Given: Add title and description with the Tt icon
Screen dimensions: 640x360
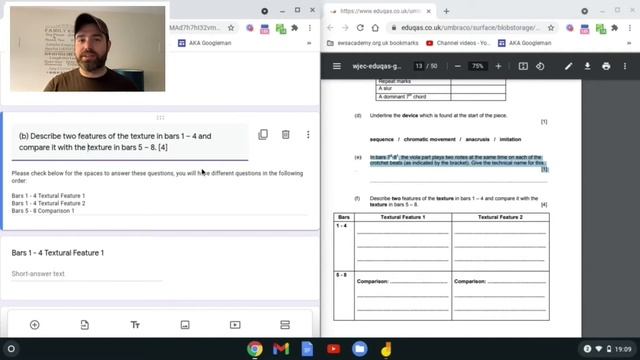Looking at the screenshot, I should pyautogui.click(x=135, y=325).
